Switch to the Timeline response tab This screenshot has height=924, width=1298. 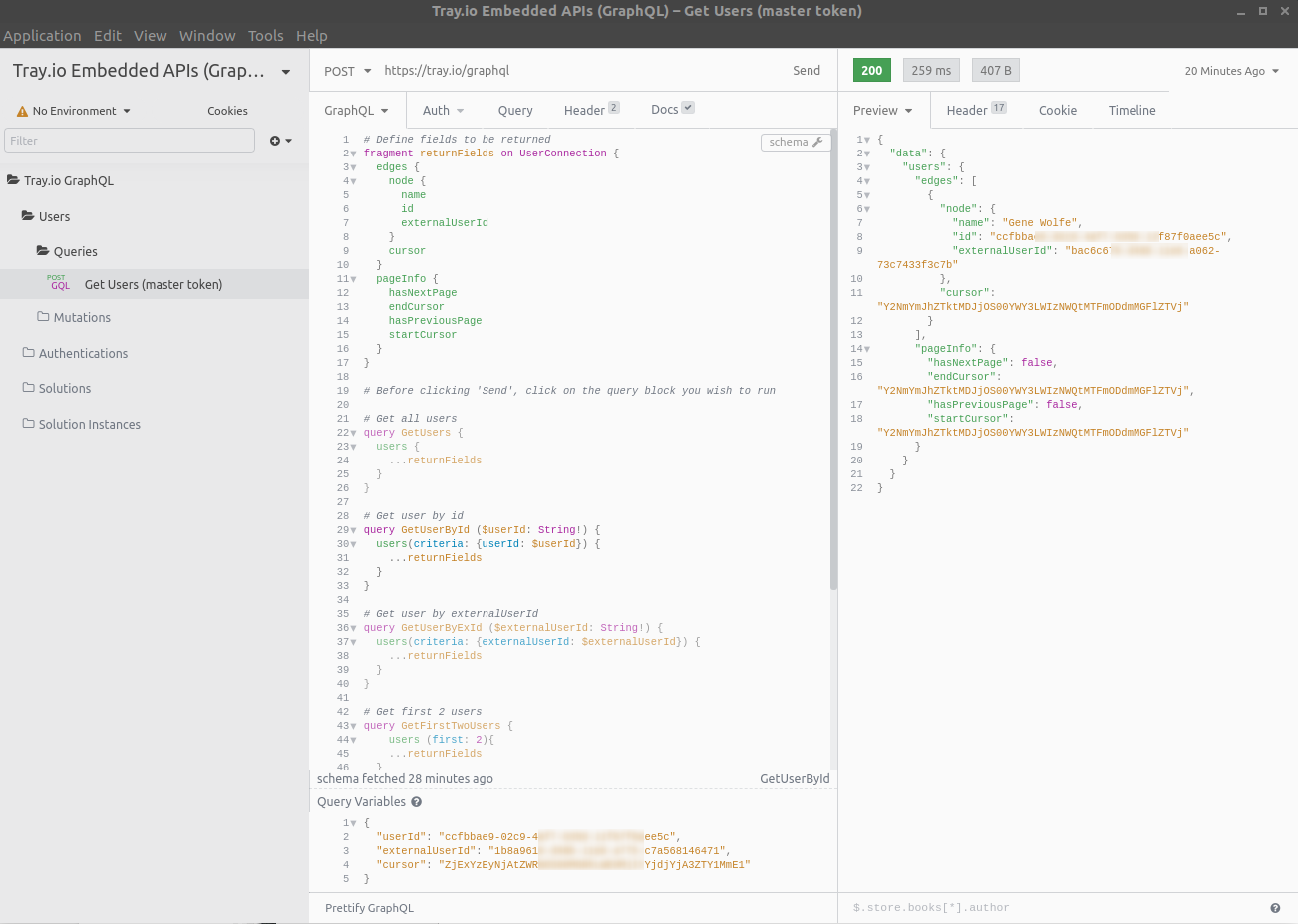click(x=1132, y=111)
